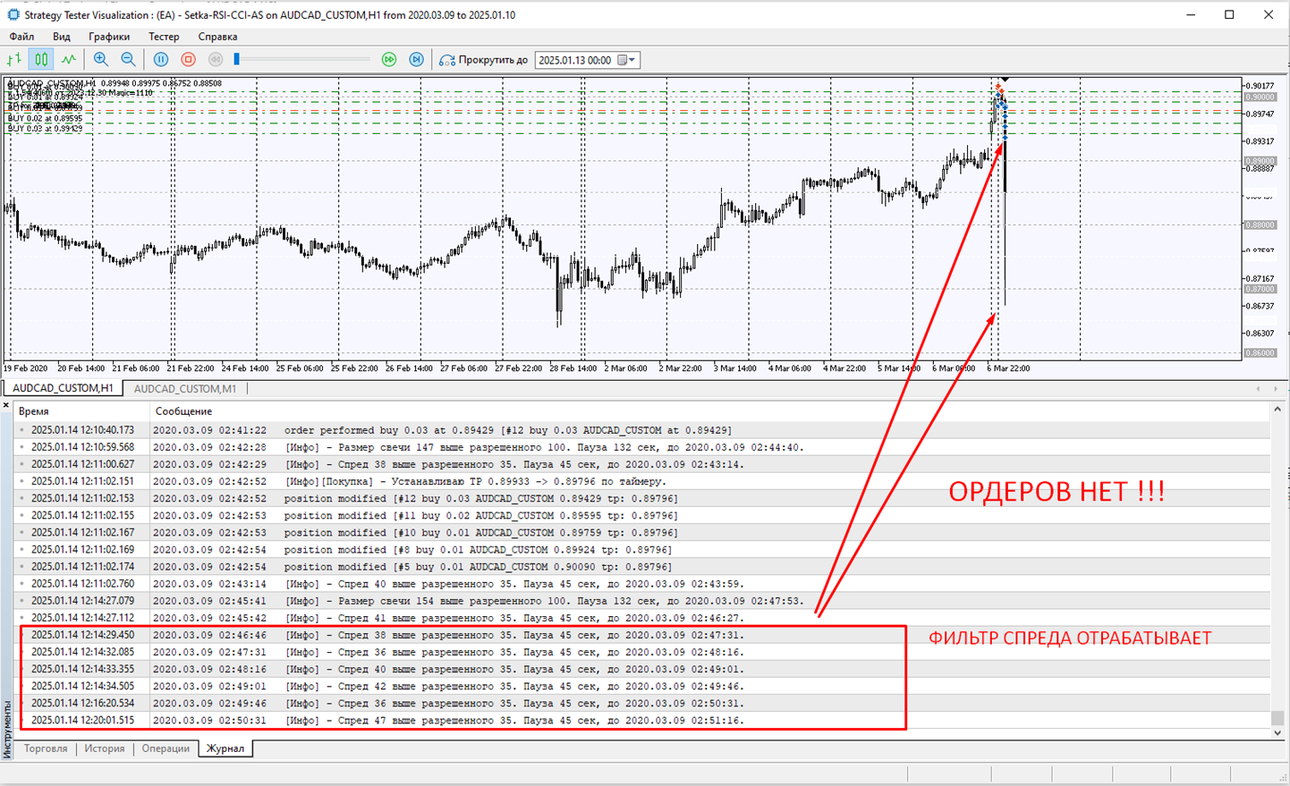
Task: Open the Тестер menu
Action: click(x=164, y=36)
